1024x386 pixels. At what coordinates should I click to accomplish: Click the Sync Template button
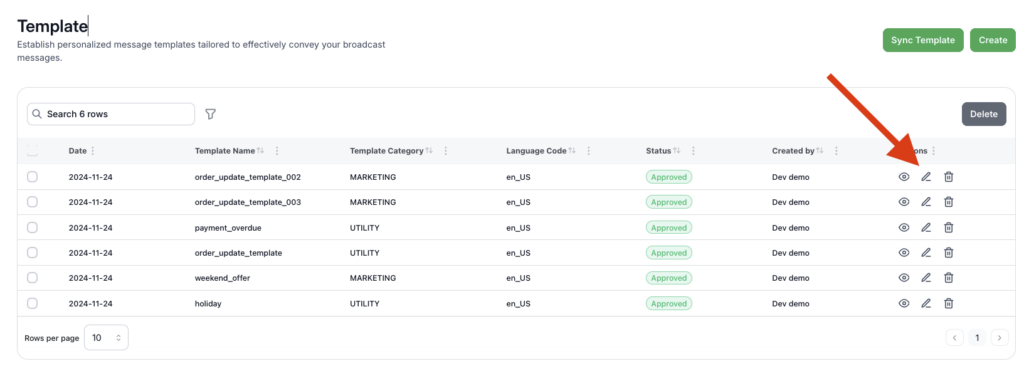click(923, 40)
